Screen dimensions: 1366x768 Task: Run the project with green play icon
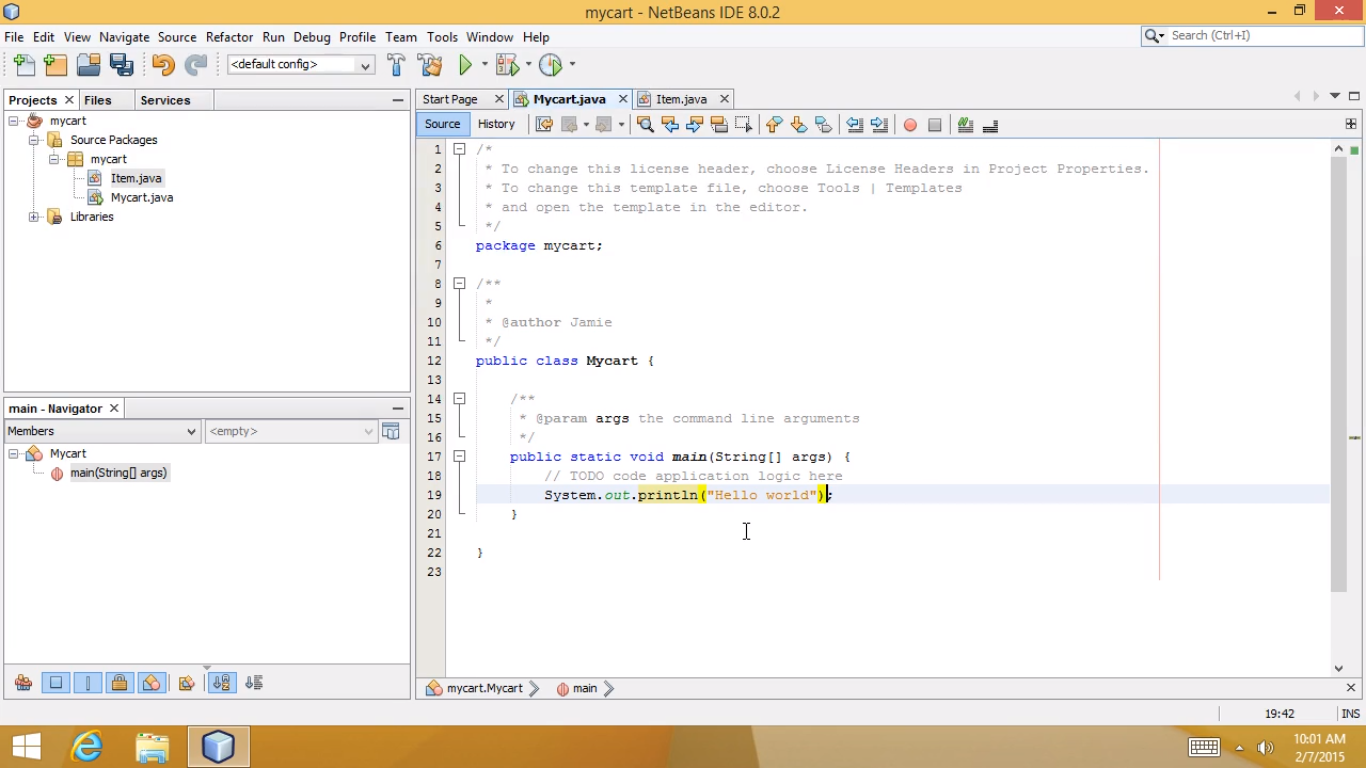466,65
